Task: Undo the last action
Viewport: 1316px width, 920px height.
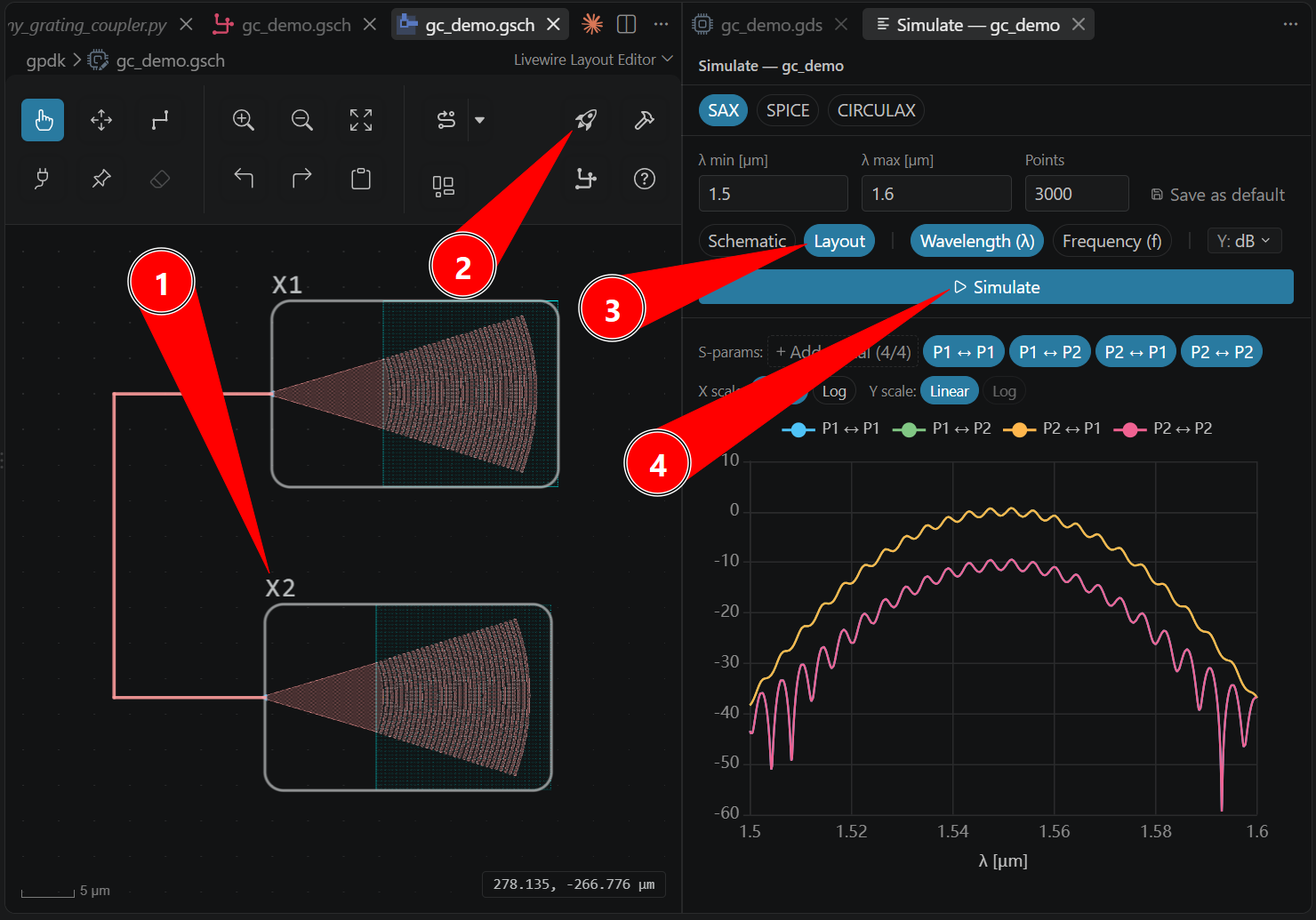Action: pos(244,179)
